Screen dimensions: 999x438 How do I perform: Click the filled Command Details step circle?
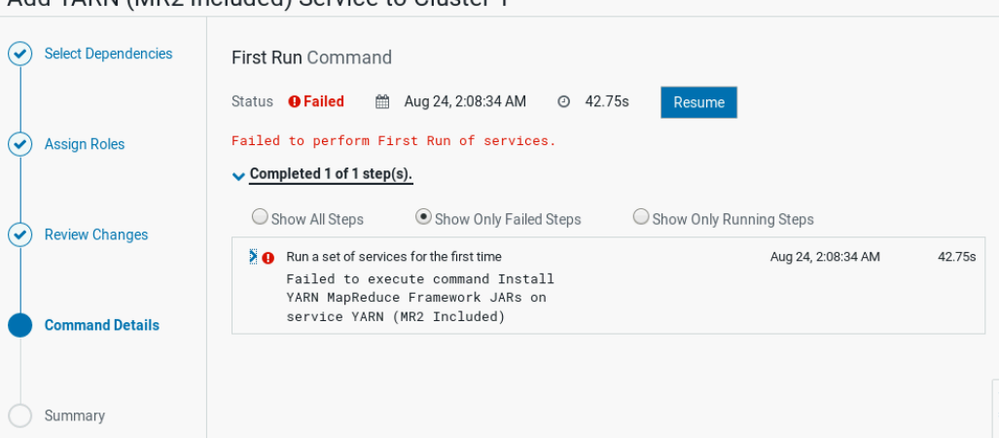click(20, 326)
